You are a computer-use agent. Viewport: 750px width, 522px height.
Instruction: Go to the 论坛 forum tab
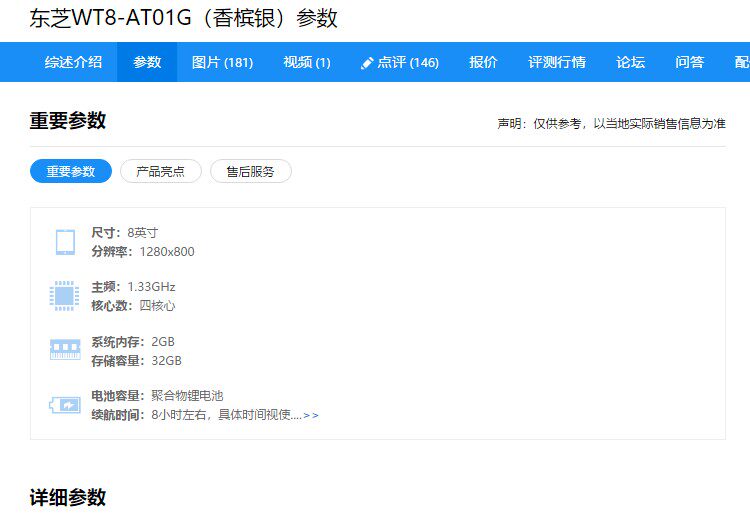click(630, 62)
